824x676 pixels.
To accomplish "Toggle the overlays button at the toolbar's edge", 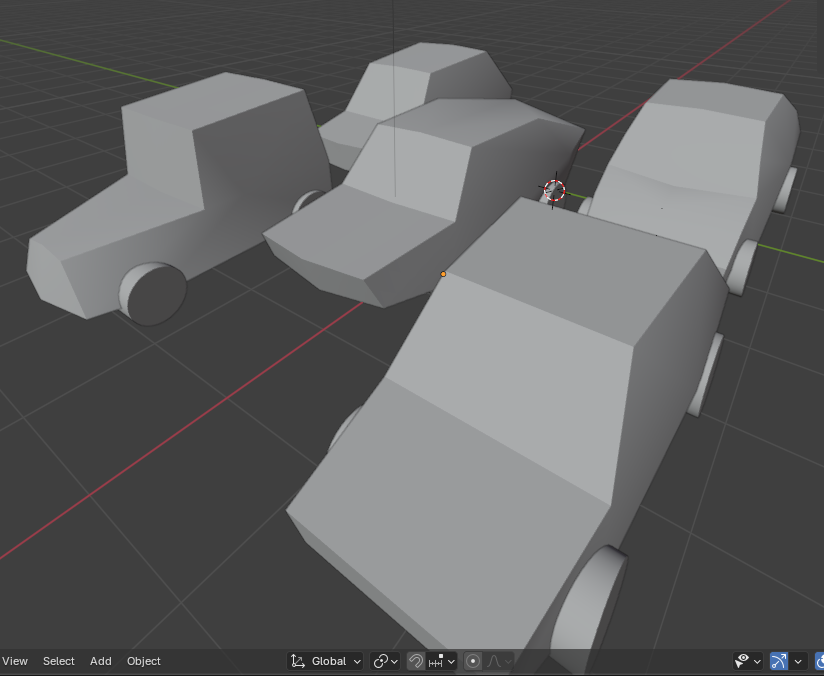I will 819,661.
